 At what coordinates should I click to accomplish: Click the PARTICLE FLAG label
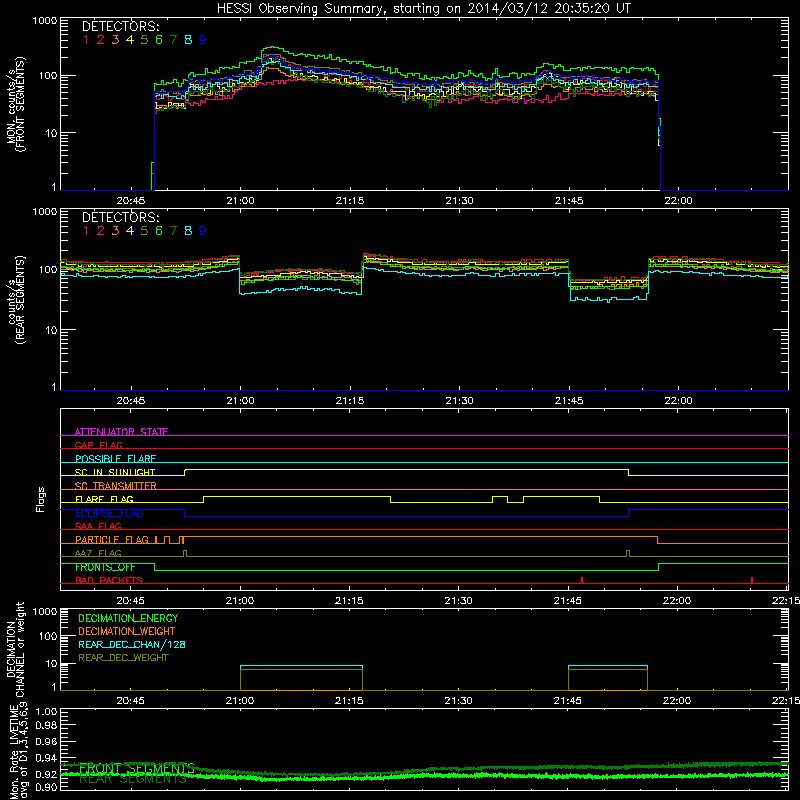(x=112, y=540)
